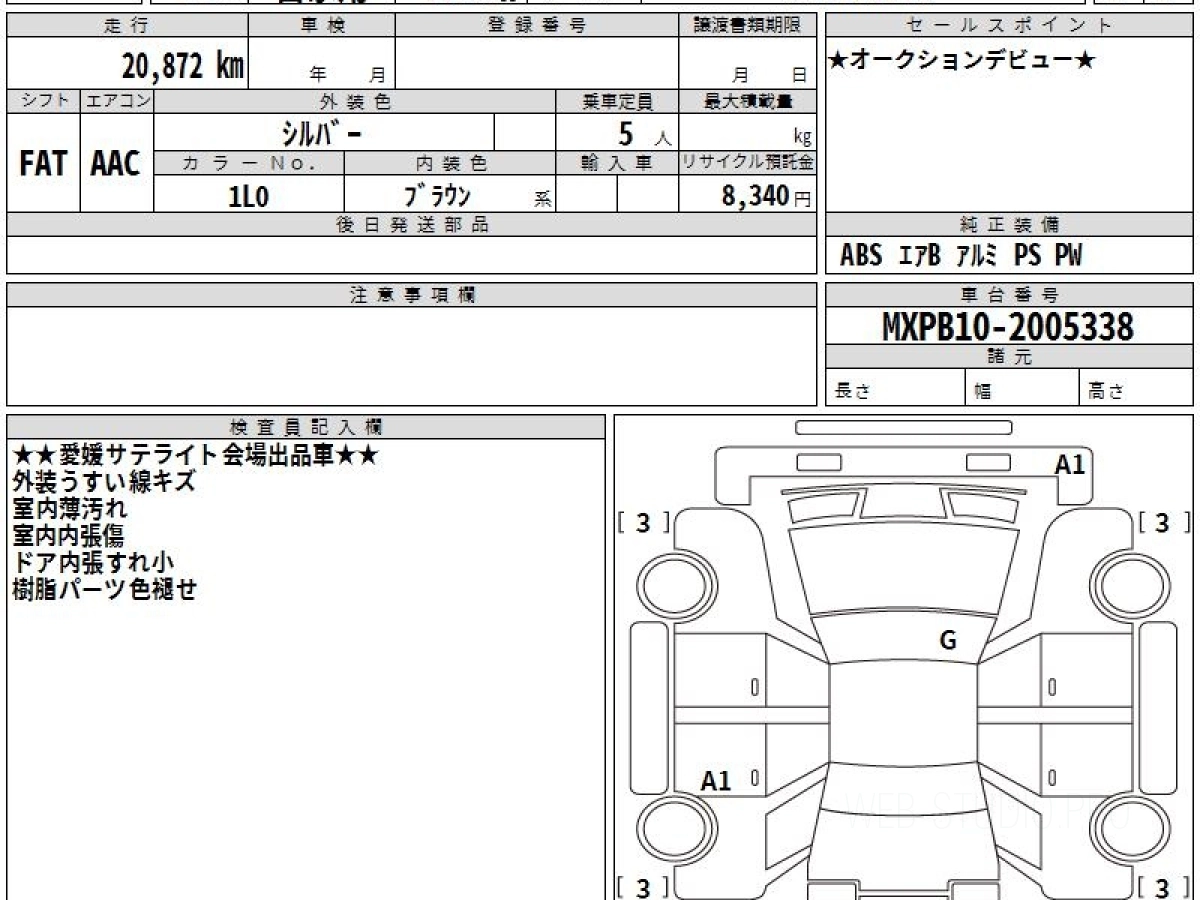Select アルミ in the equipment list
The height and width of the screenshot is (900, 1200).
pyautogui.click(x=977, y=256)
